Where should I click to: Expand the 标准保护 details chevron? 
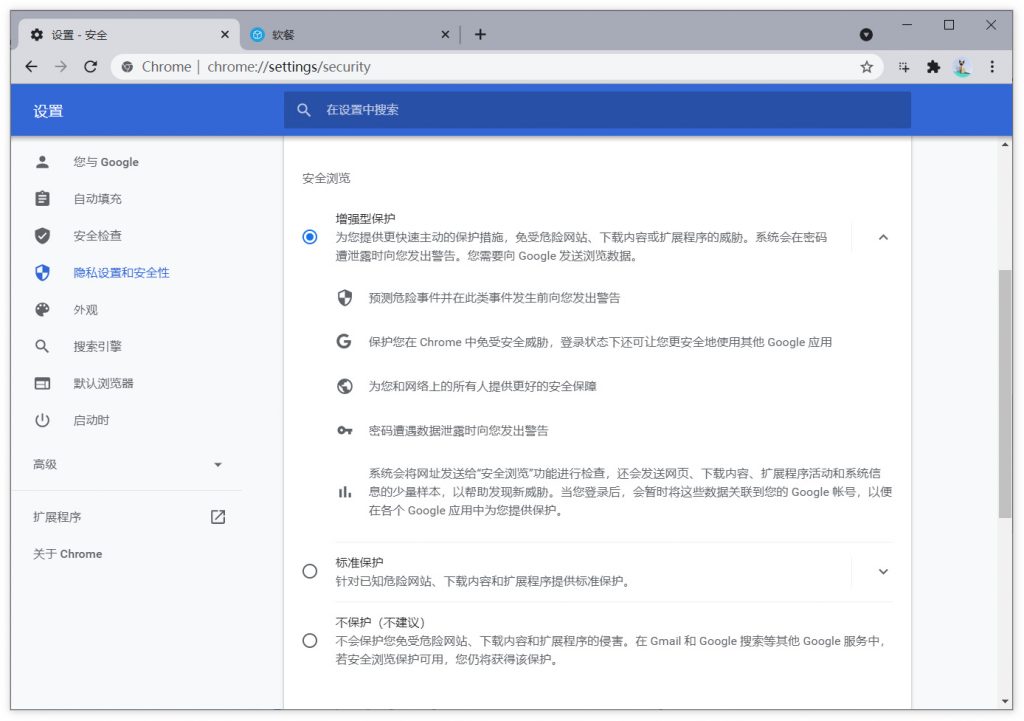pos(882,571)
